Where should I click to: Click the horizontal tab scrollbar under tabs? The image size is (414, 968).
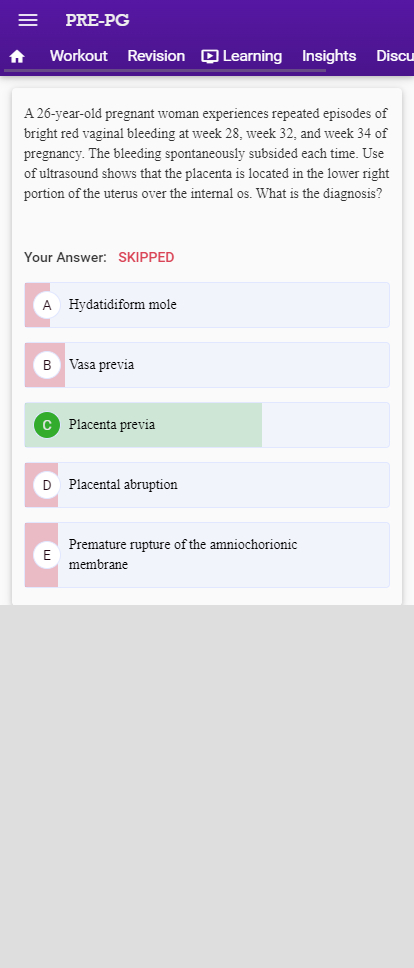pos(165,71)
